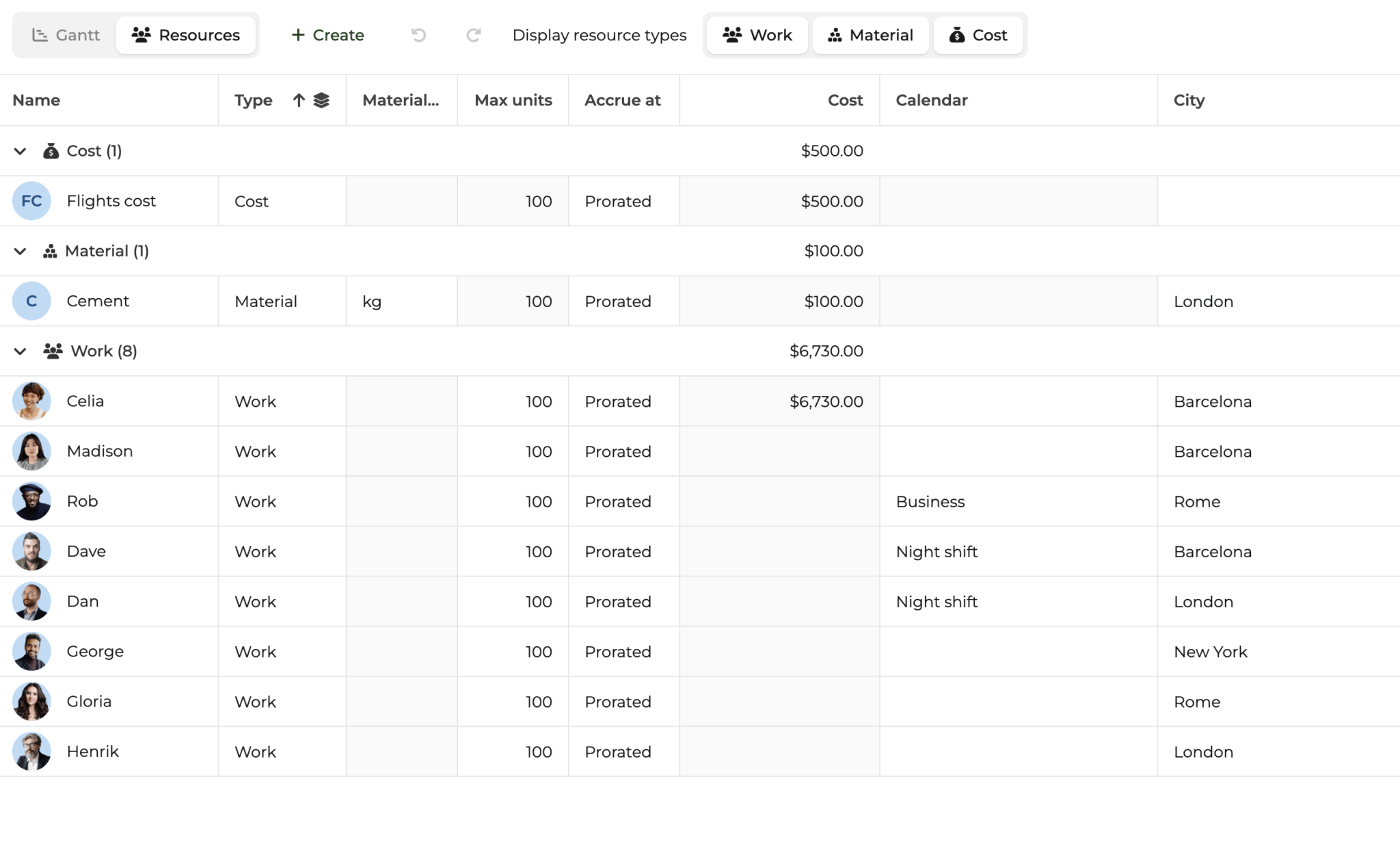This screenshot has width=1400, height=852.
Task: Collapse the Cost (1) group
Action: pos(21,151)
